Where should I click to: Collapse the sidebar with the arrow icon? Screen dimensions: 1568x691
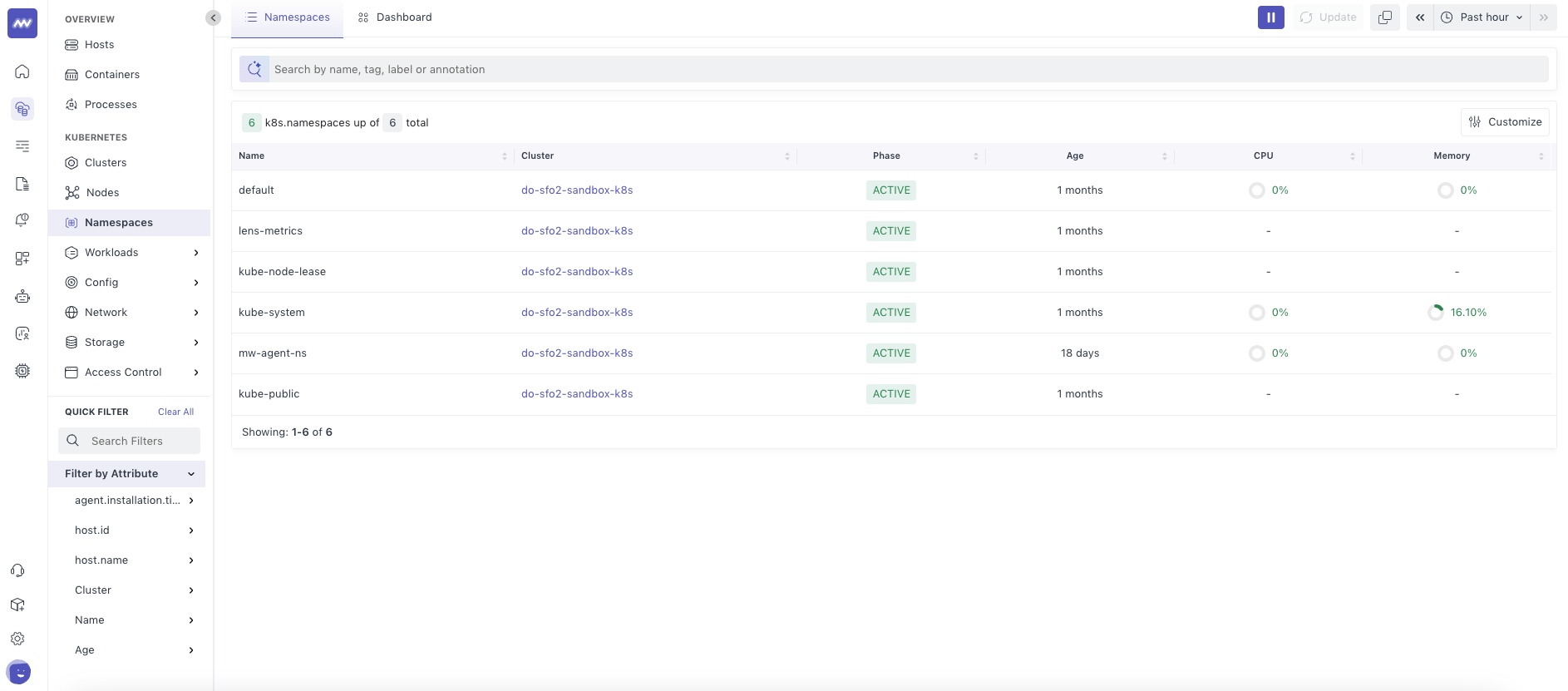pos(214,17)
